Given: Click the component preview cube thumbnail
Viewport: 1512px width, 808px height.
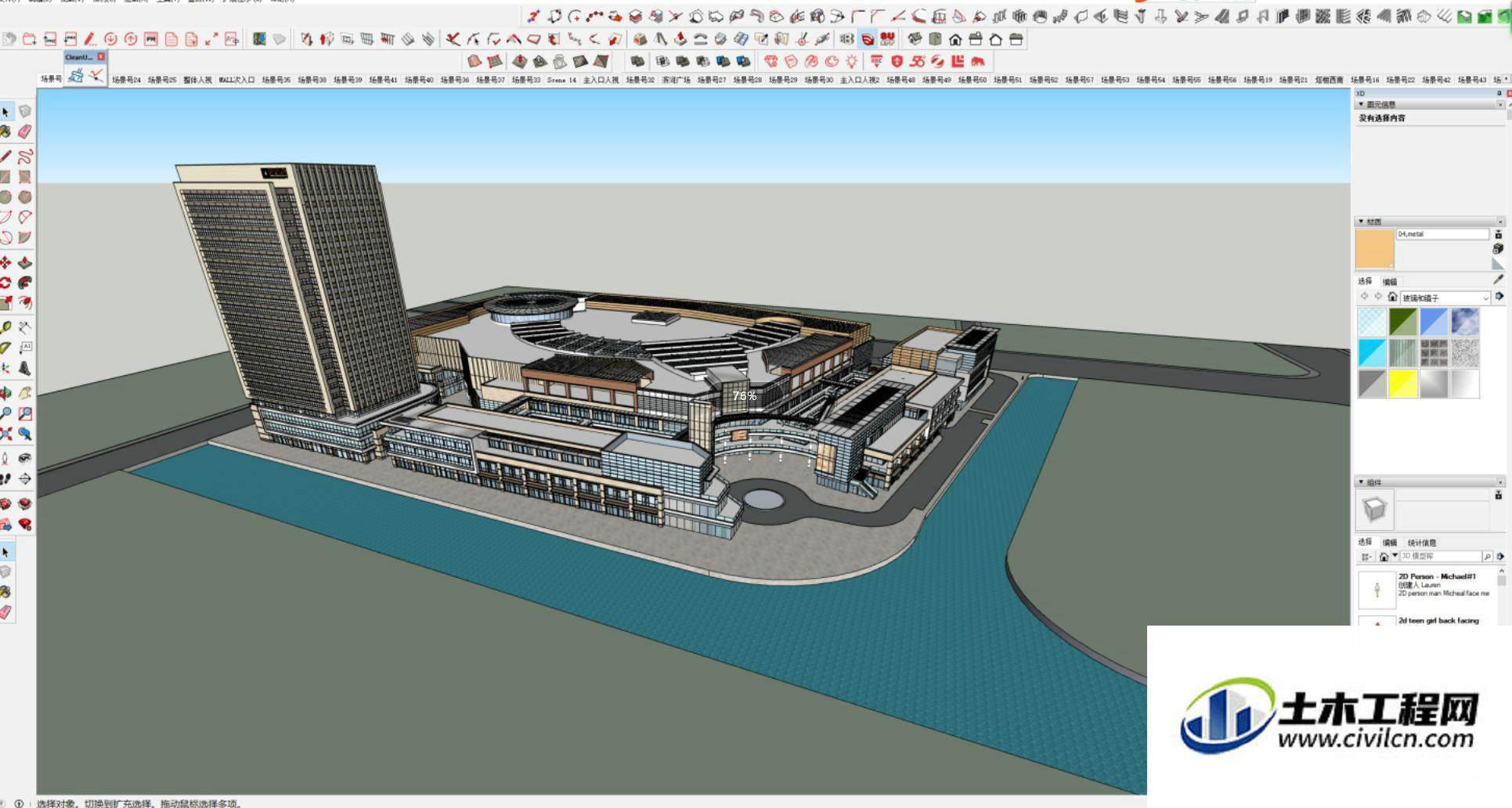Looking at the screenshot, I should coord(1375,510).
